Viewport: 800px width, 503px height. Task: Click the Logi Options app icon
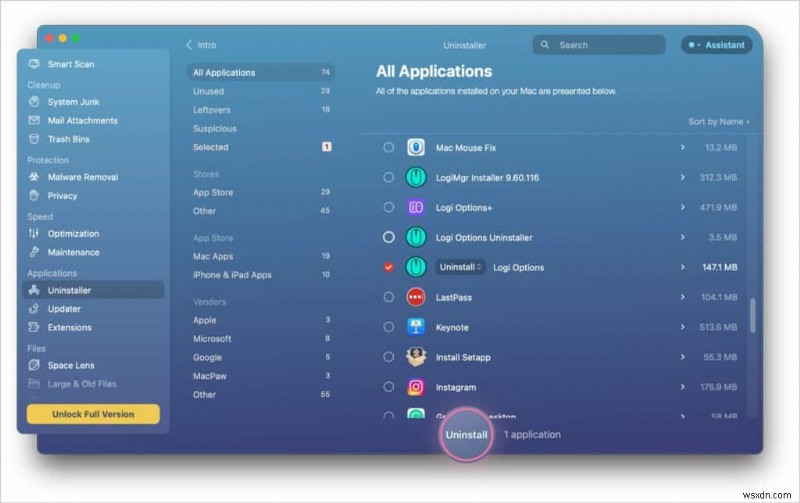[416, 267]
